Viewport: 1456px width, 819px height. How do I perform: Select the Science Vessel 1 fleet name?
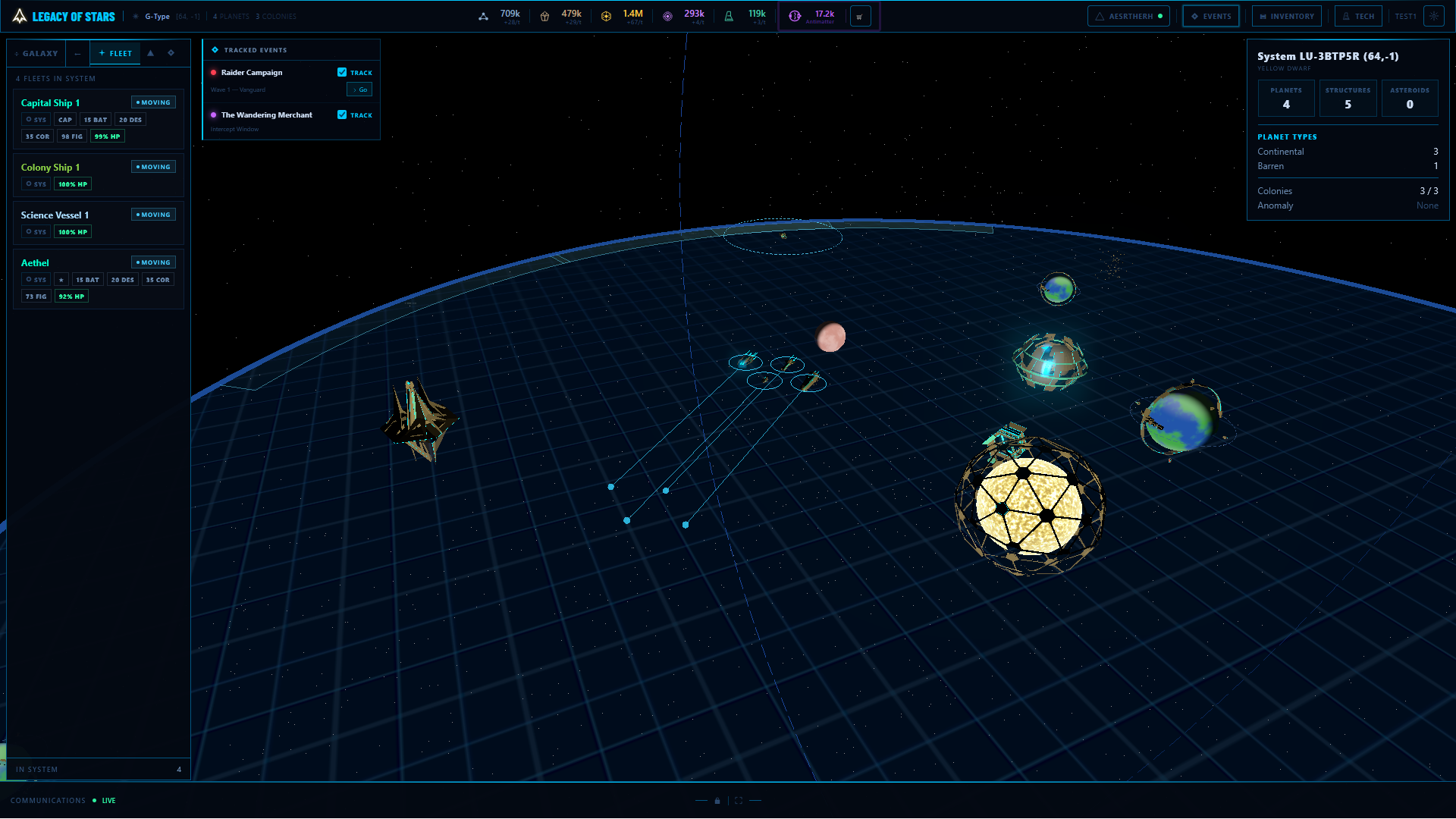pos(55,215)
